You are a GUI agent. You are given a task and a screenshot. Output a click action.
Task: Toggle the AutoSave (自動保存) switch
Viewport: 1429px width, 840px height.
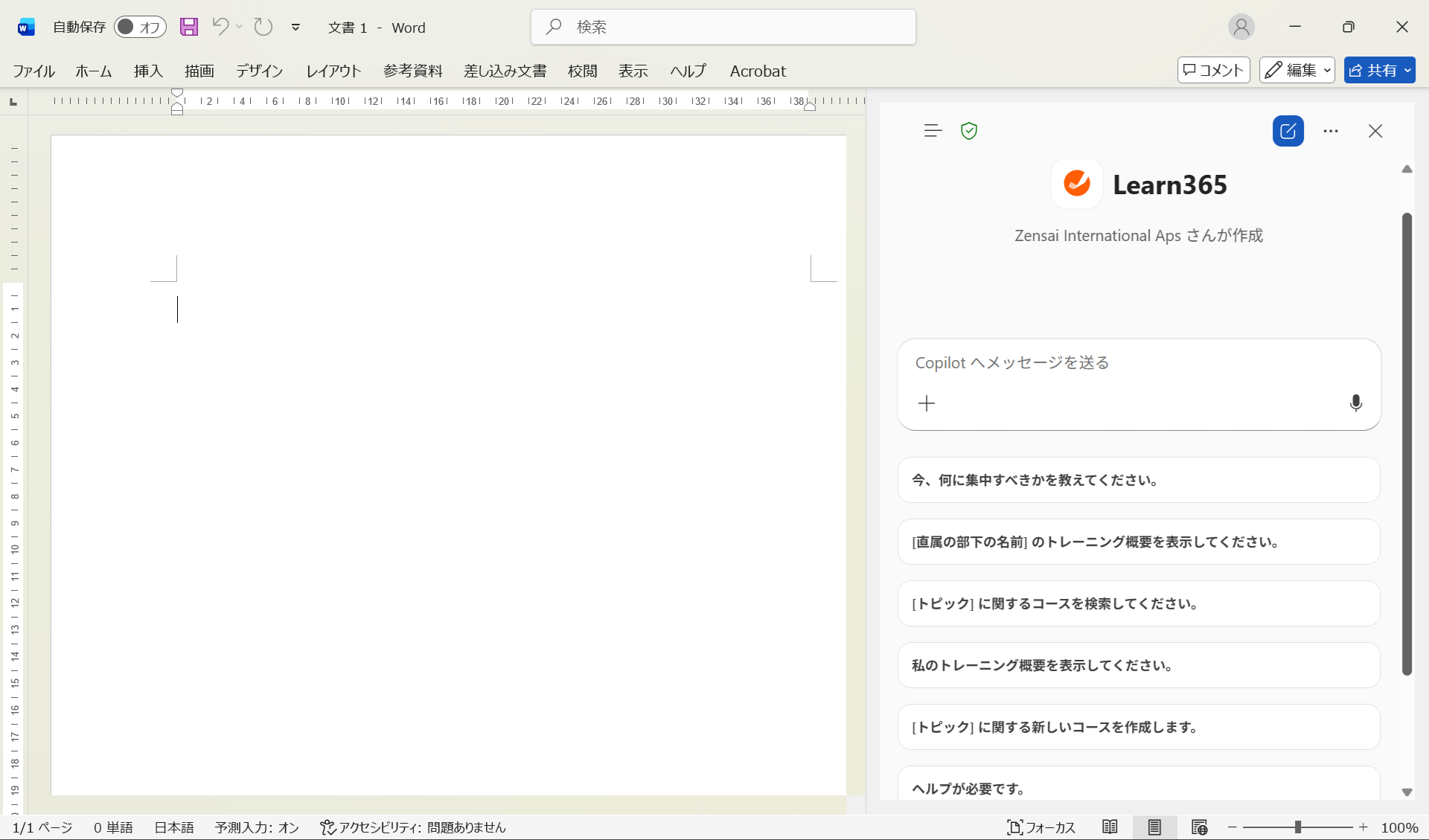coord(140,28)
